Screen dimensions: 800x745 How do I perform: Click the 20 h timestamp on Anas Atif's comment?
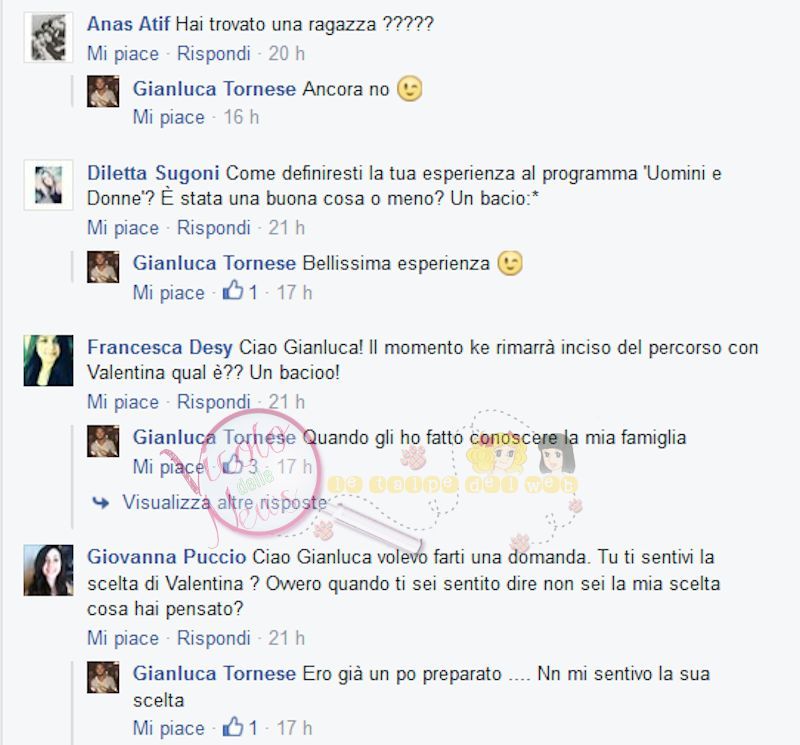287,54
